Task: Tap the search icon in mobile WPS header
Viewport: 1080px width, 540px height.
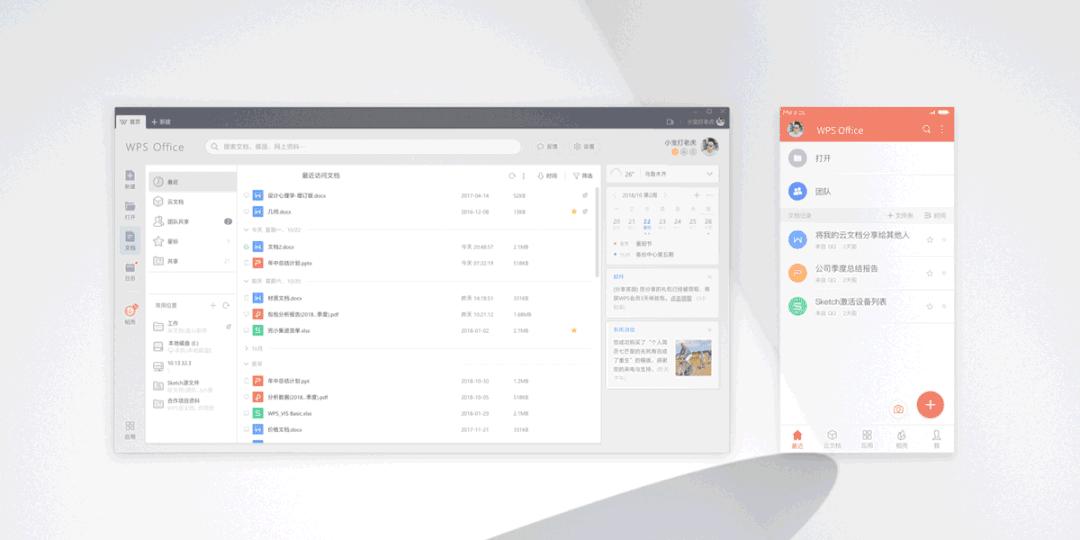Action: tap(926, 129)
